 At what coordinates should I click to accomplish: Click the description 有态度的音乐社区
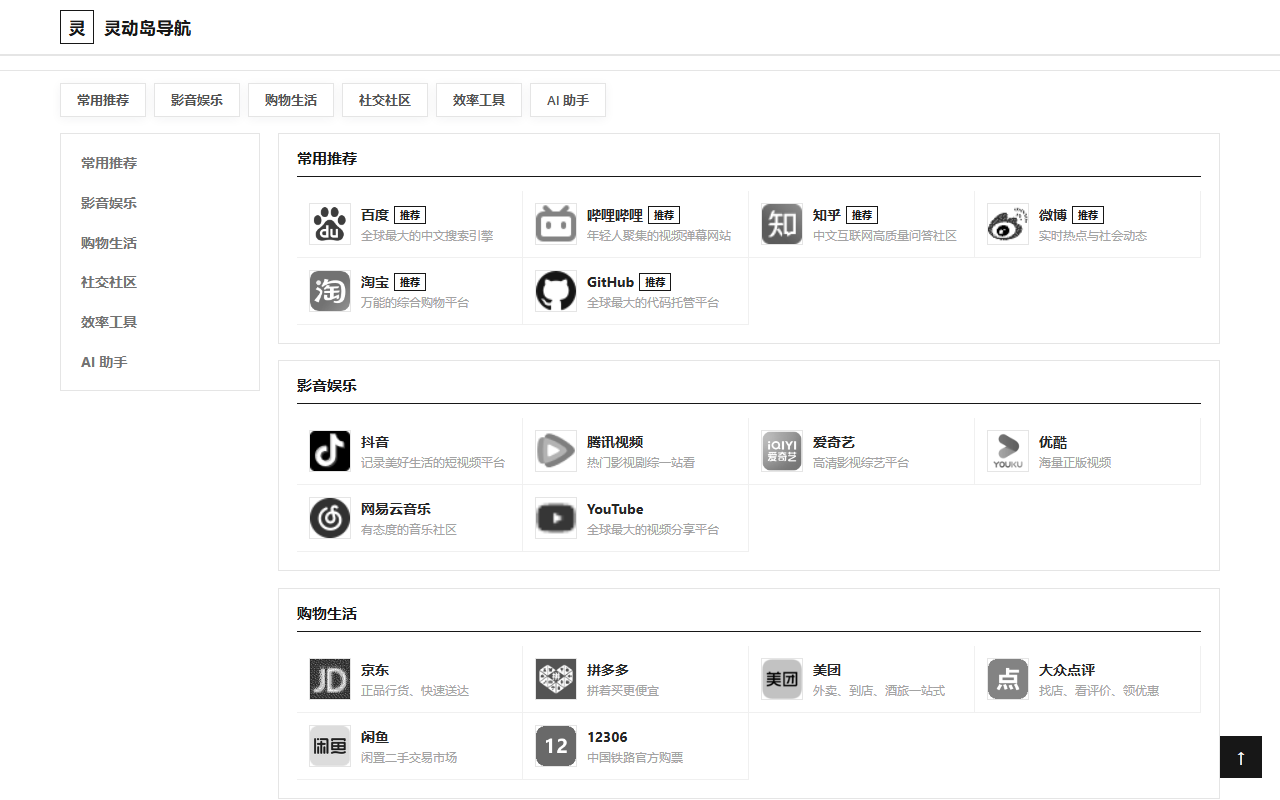click(x=409, y=530)
